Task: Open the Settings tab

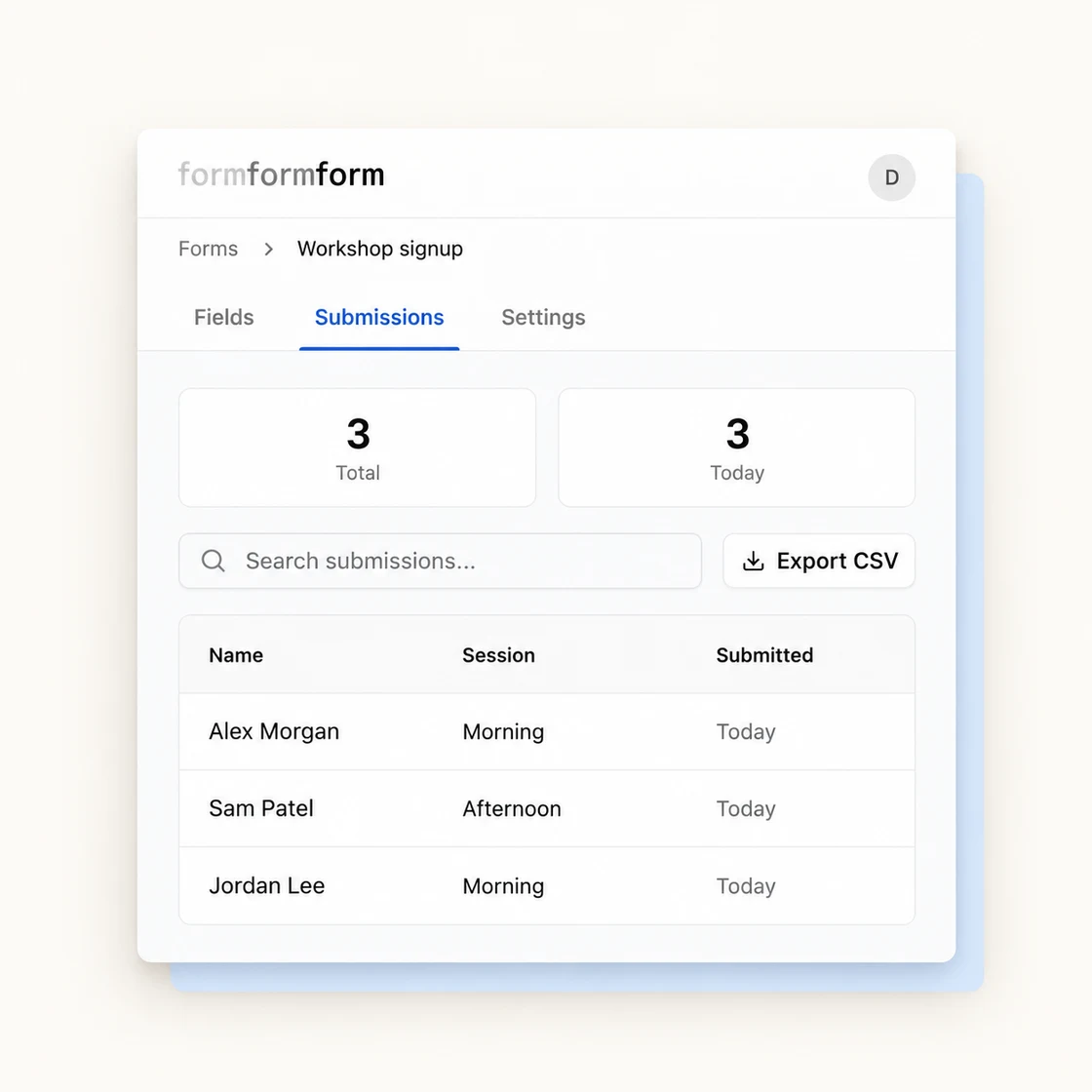Action: (543, 318)
